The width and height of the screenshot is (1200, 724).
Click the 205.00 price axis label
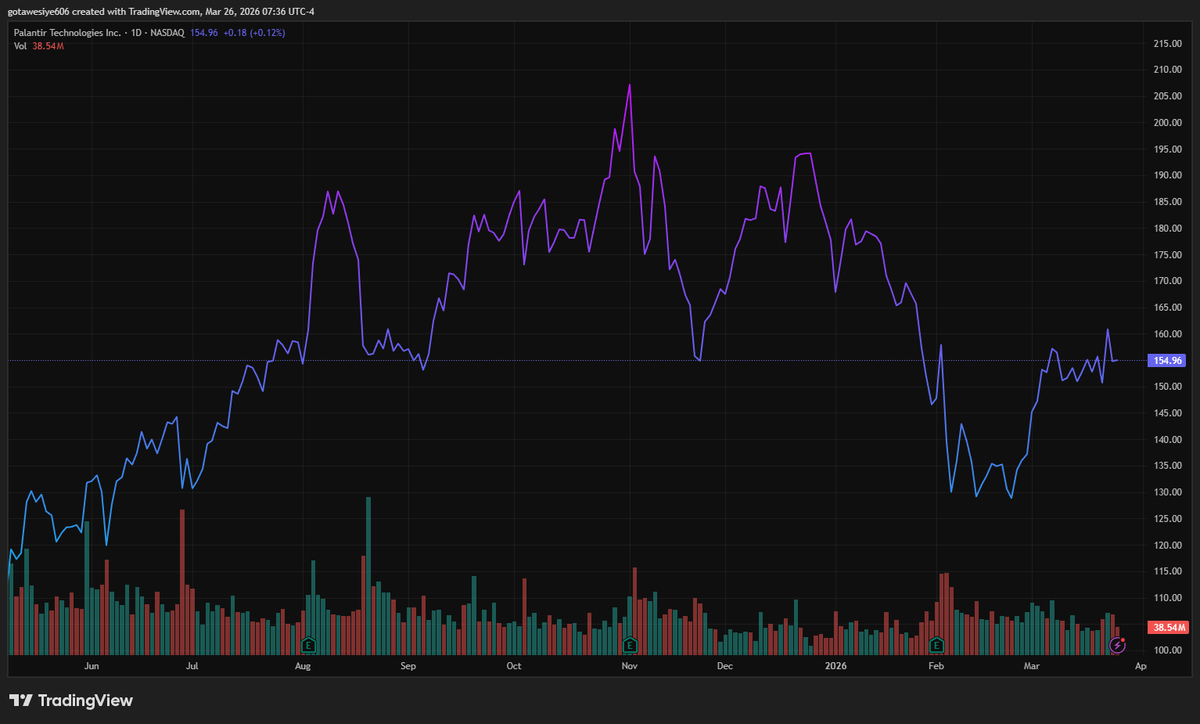(x=1168, y=96)
